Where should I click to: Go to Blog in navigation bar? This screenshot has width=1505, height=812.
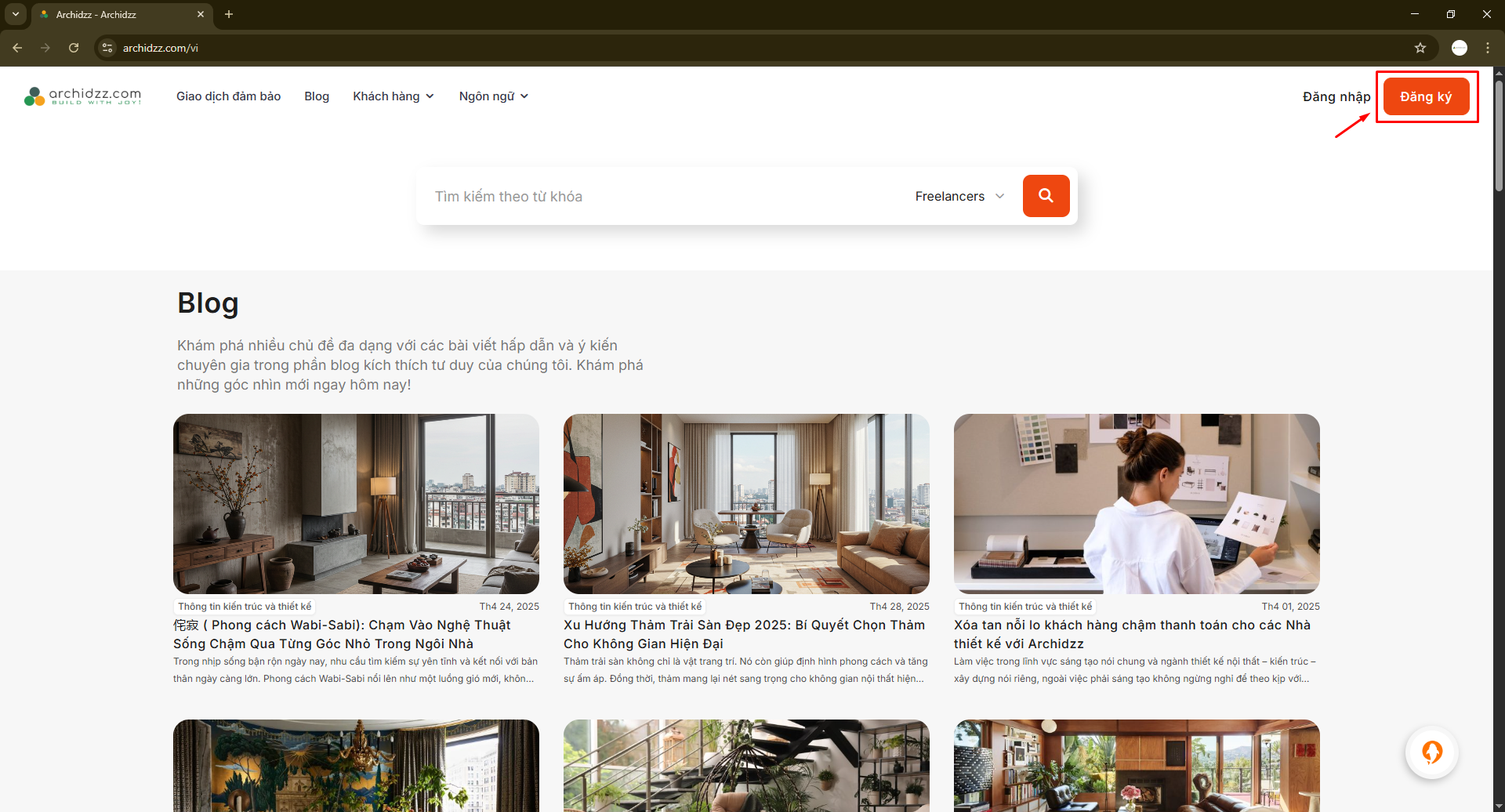317,96
